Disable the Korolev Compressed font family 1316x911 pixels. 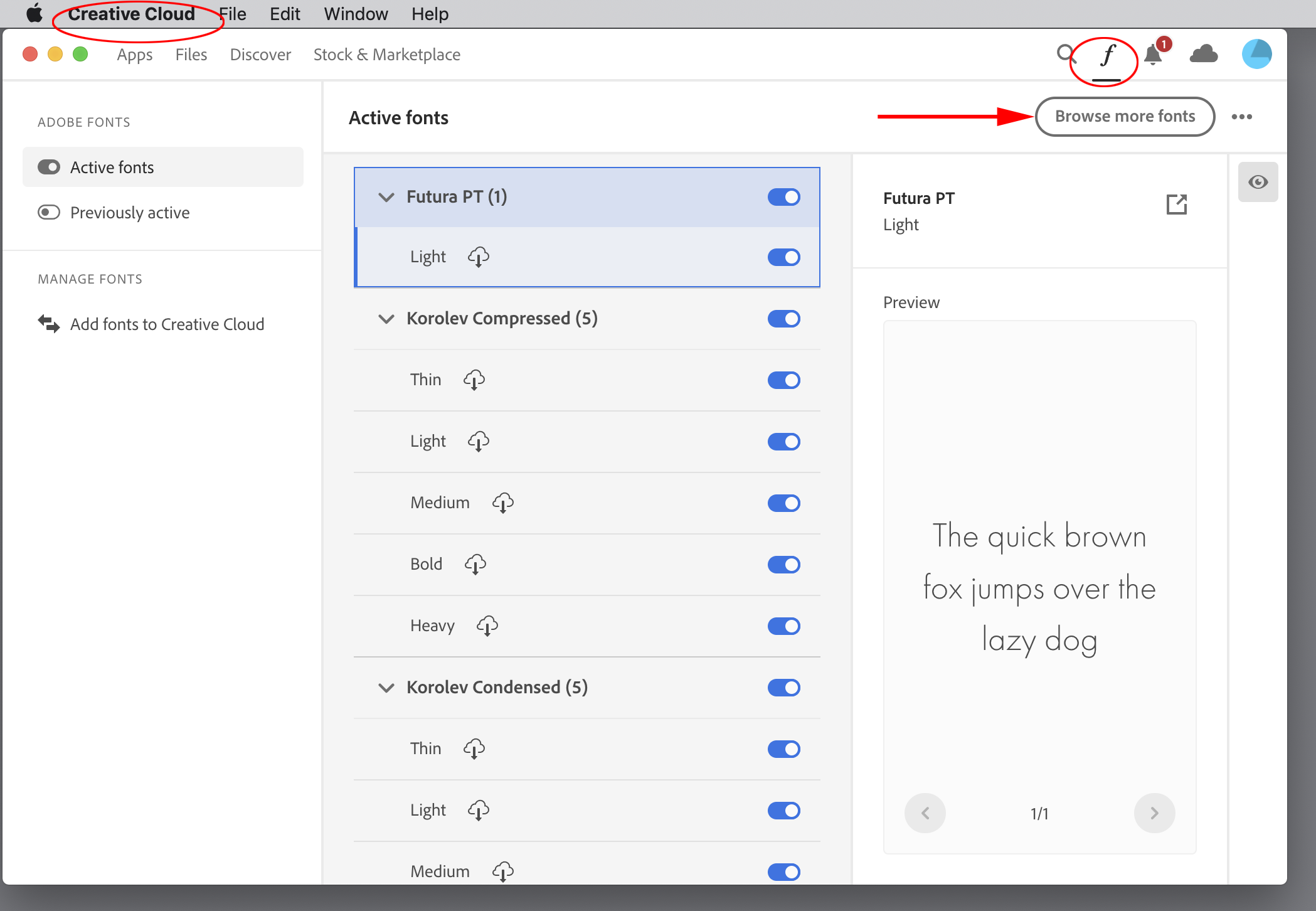coord(783,319)
